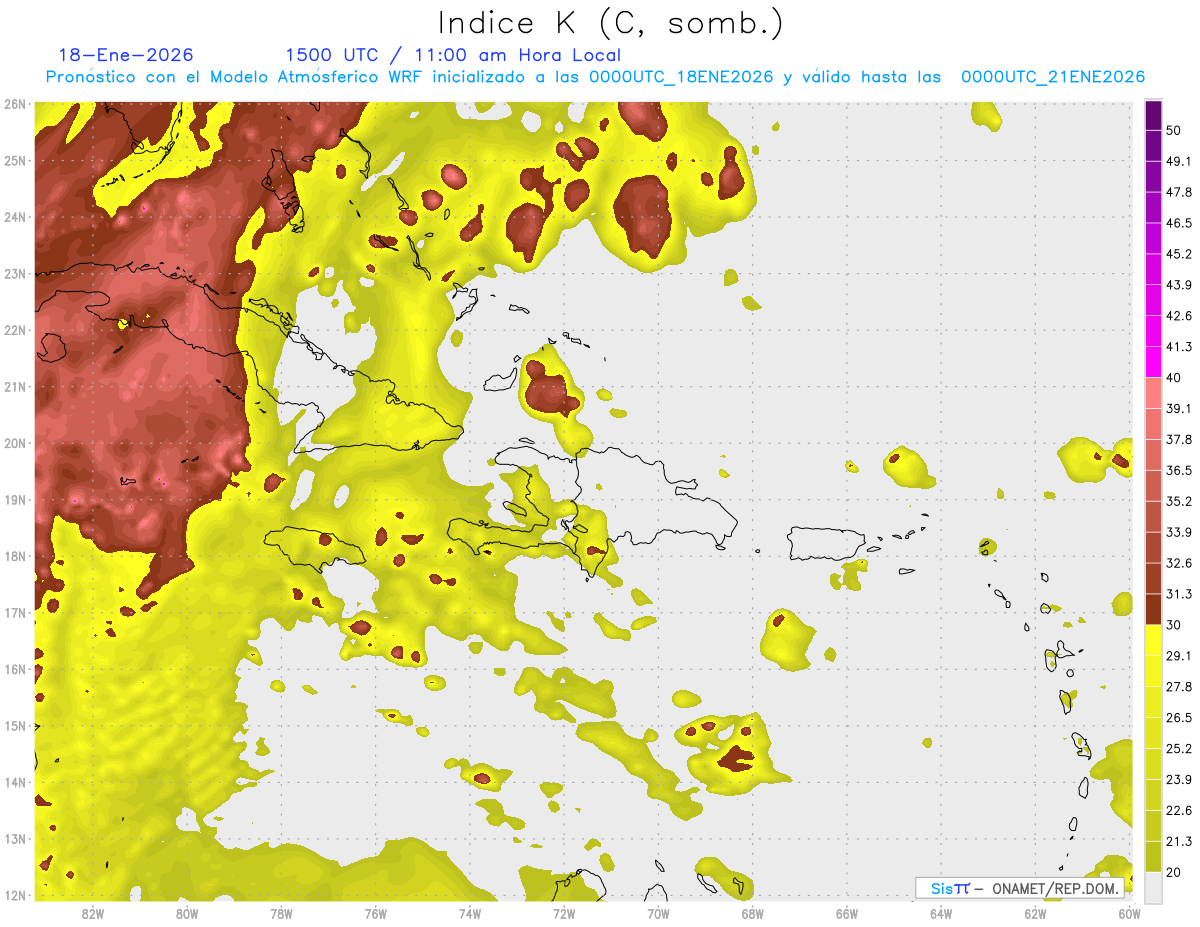This screenshot has width=1200, height=927.
Task: Click the "30" color scale label
Action: tap(1175, 625)
